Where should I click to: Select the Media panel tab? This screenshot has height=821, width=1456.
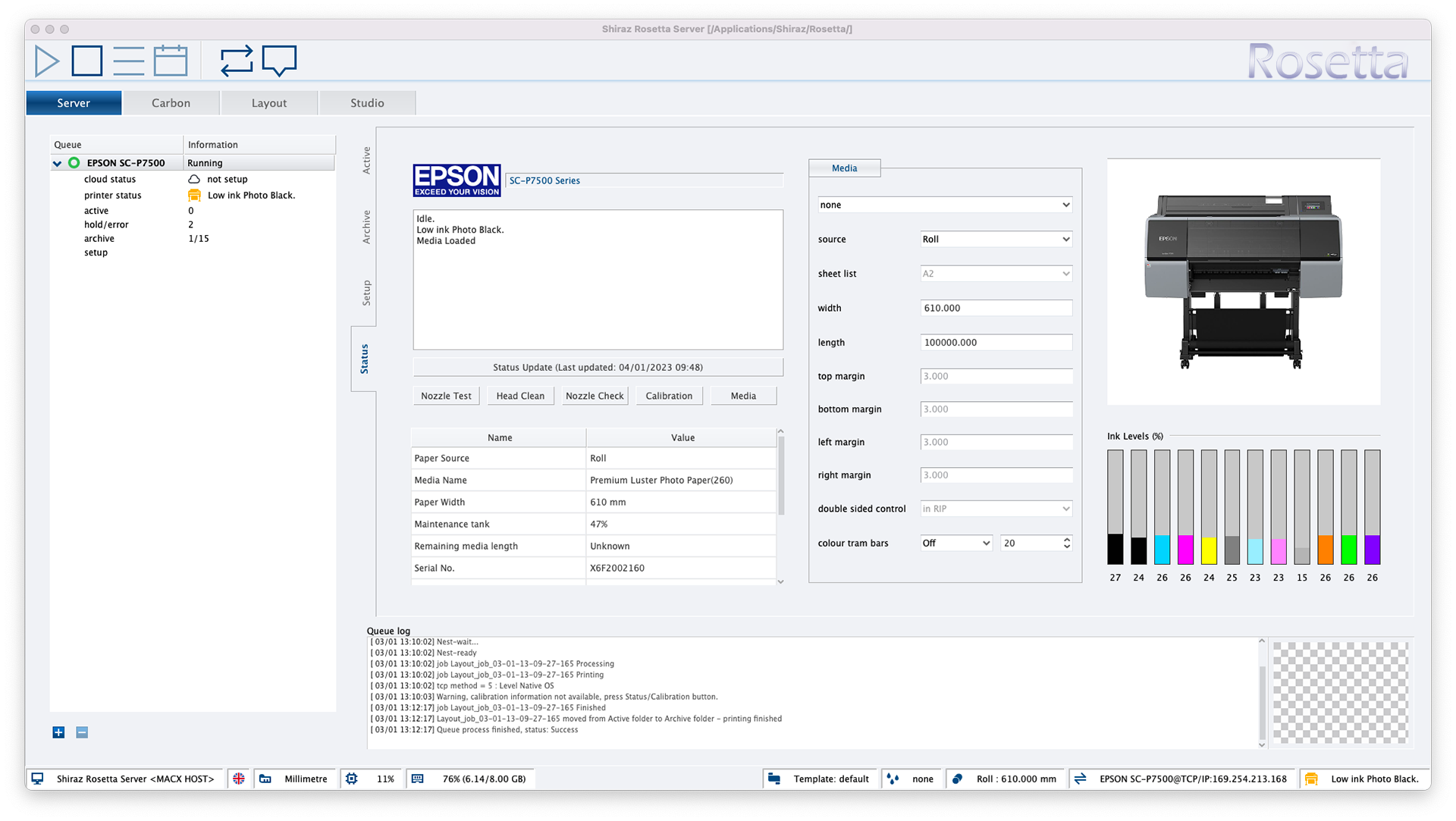[x=844, y=168]
